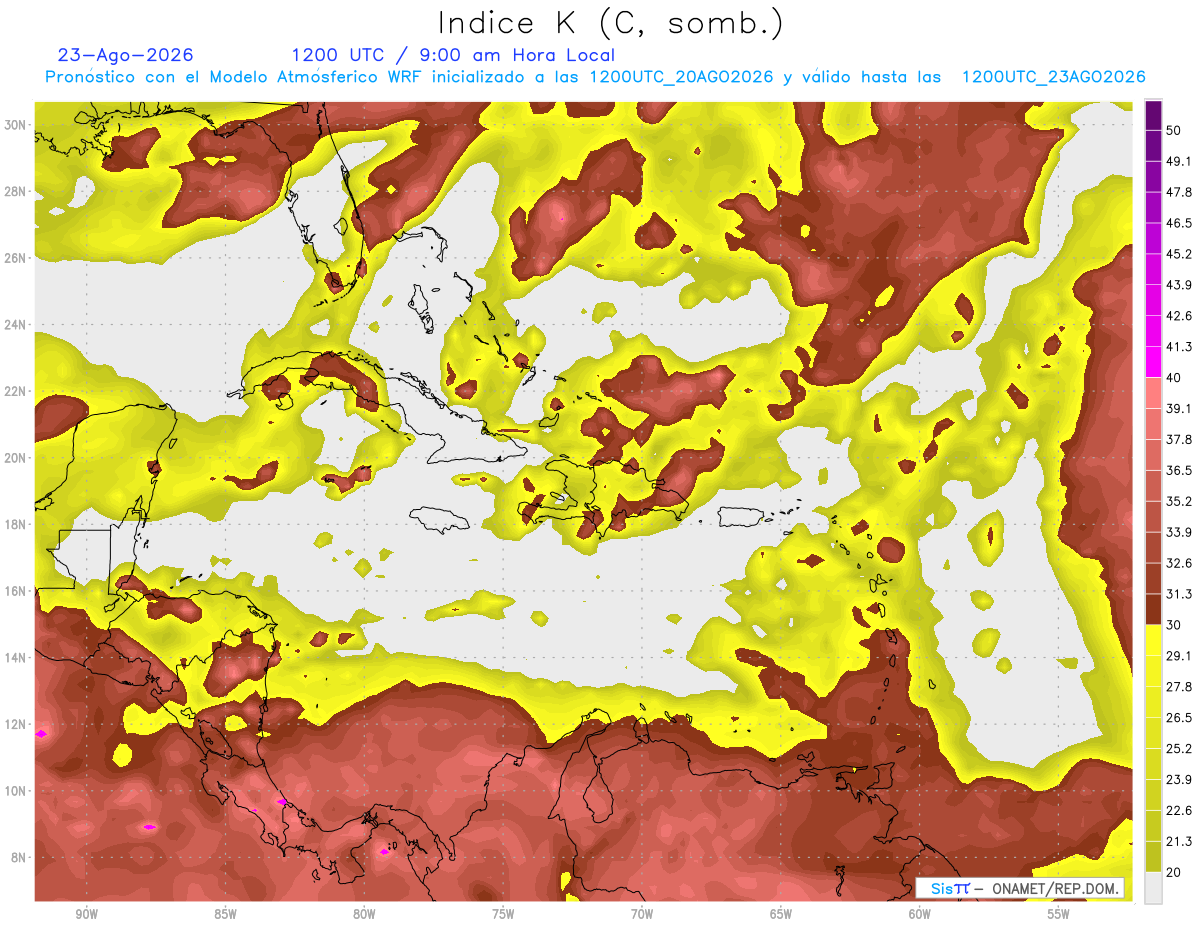
Task: Click the 10N latitude label
Action: 15,791
